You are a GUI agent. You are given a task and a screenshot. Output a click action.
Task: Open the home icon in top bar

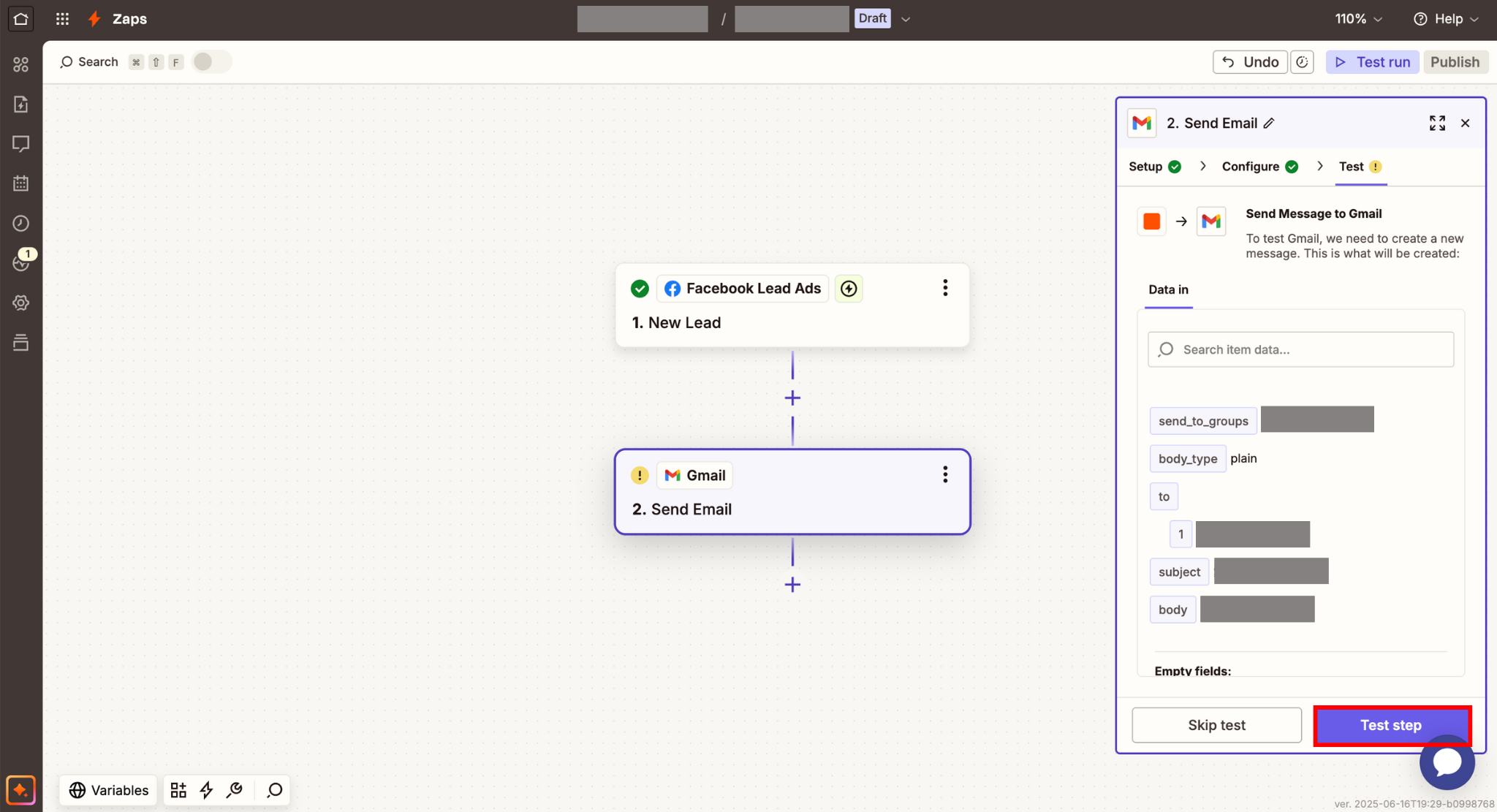tap(20, 19)
